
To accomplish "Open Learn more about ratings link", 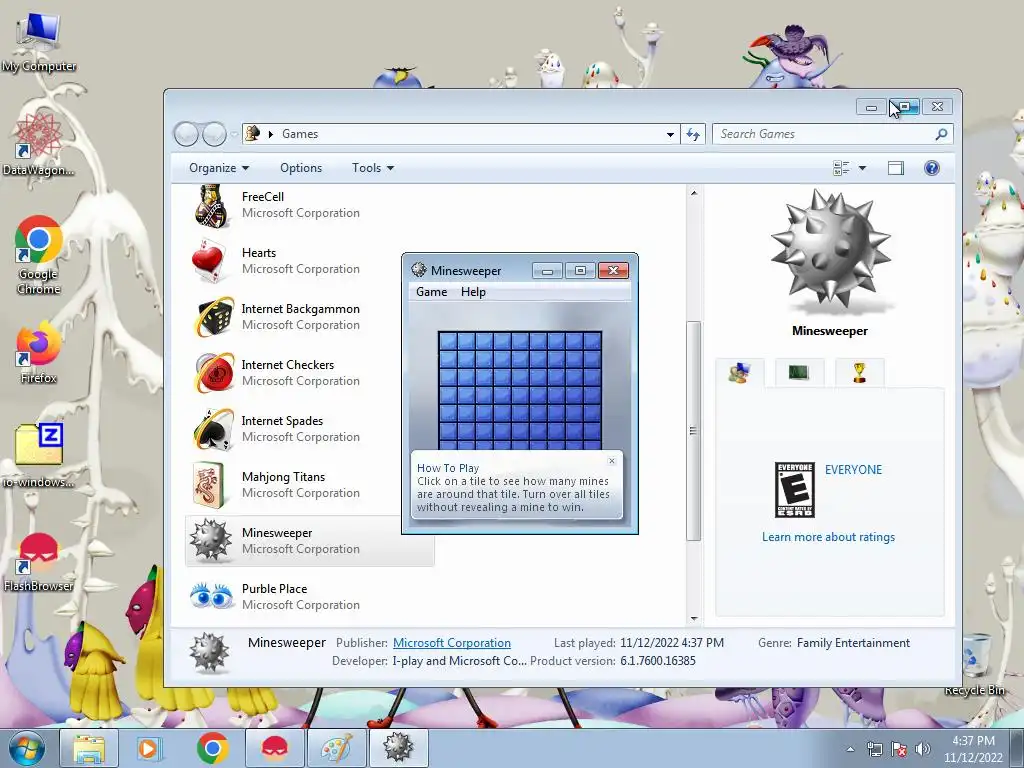I will pyautogui.click(x=828, y=537).
